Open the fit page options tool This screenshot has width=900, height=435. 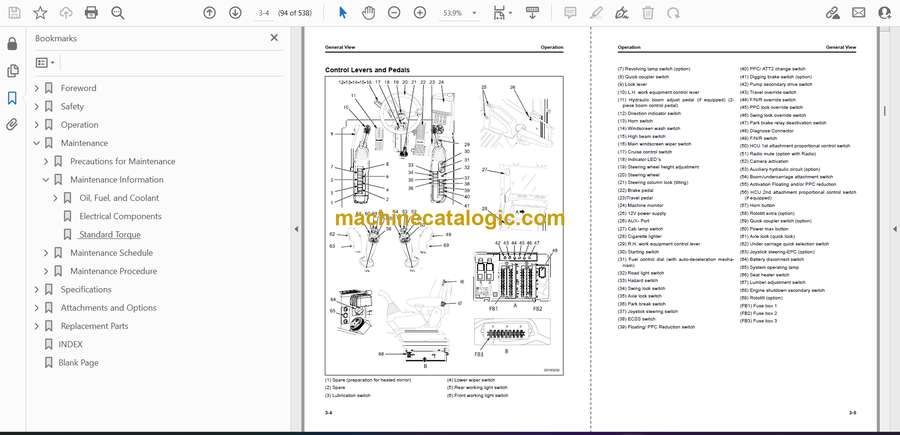pyautogui.click(x=502, y=13)
